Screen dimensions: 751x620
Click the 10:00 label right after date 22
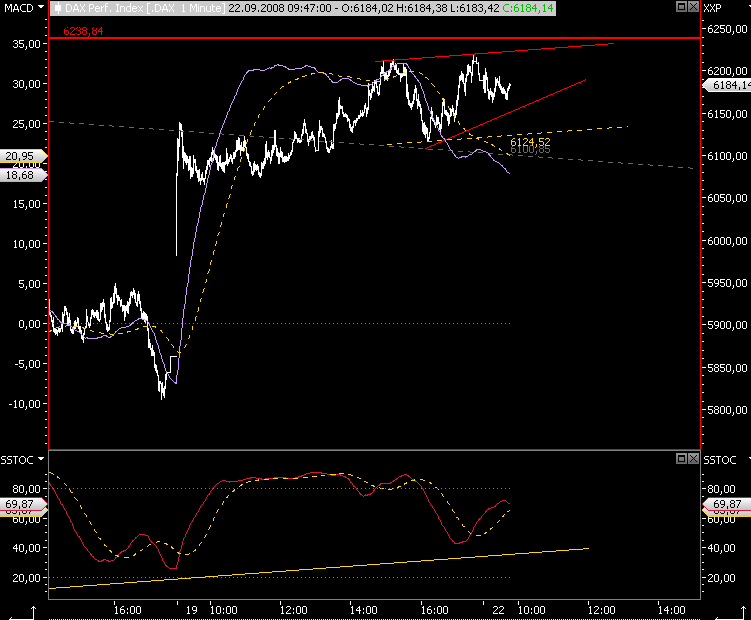[x=532, y=610]
